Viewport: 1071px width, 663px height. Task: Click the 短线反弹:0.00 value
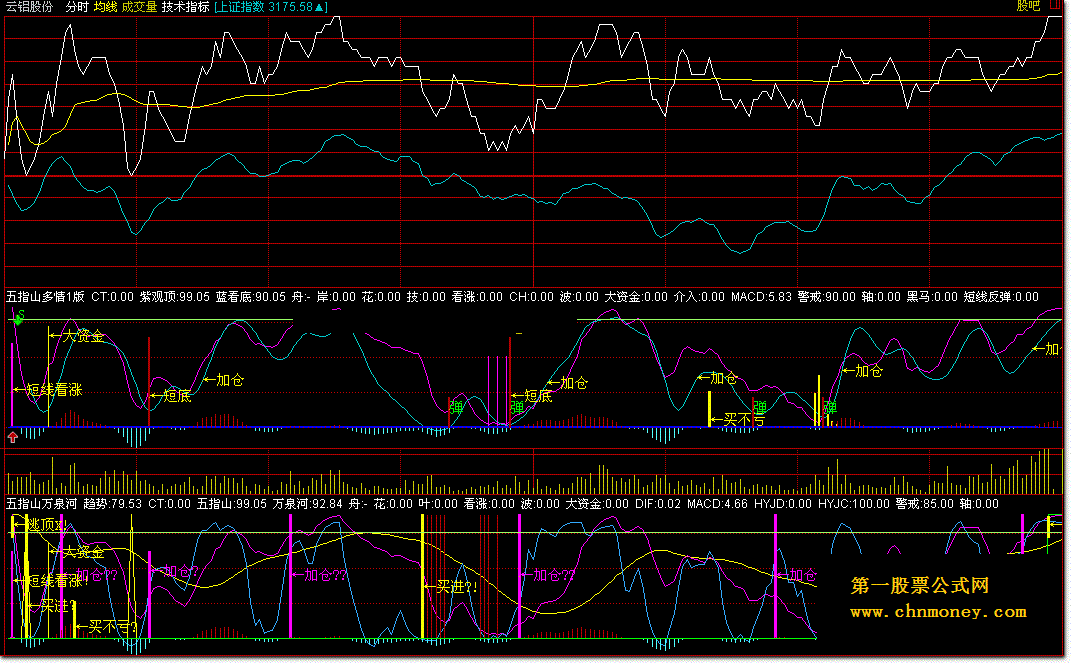[x=1001, y=297]
